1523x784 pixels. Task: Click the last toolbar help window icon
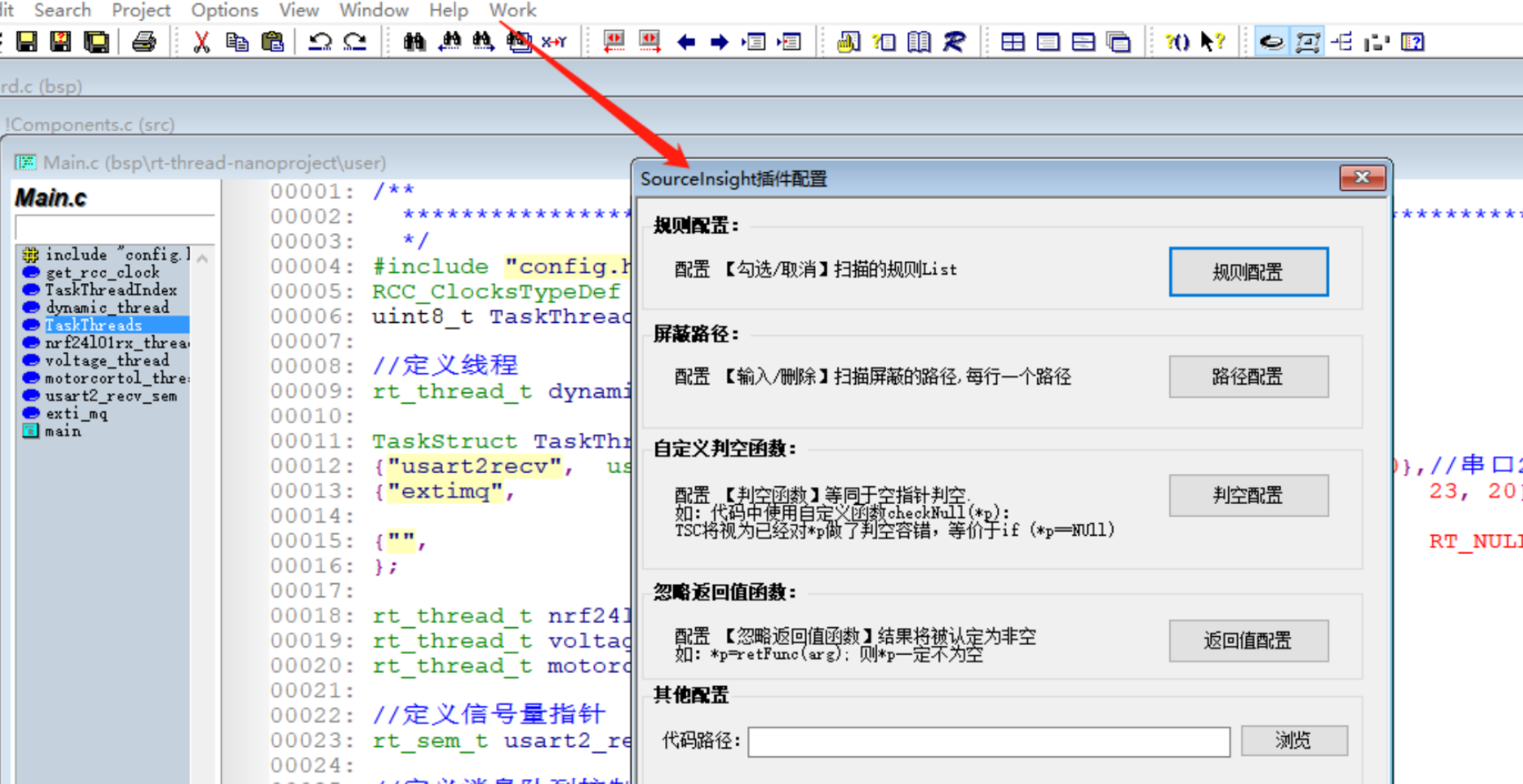click(1413, 41)
